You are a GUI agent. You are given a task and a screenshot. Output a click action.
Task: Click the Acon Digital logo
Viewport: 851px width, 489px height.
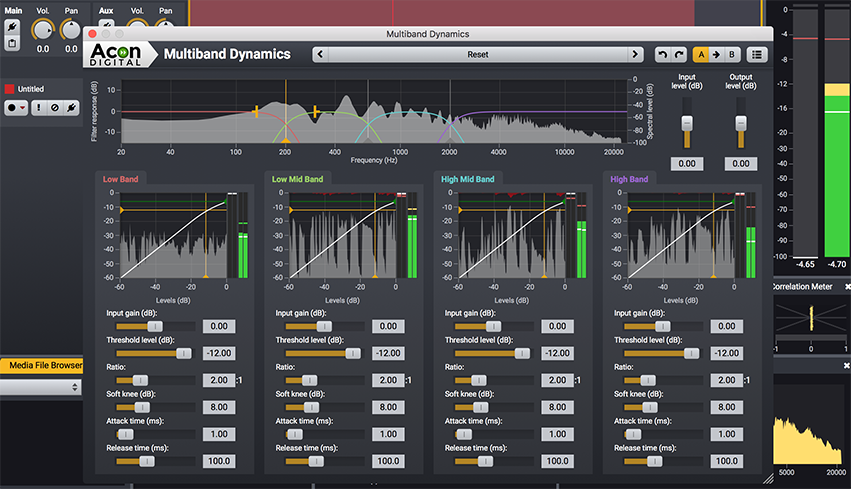[x=118, y=54]
